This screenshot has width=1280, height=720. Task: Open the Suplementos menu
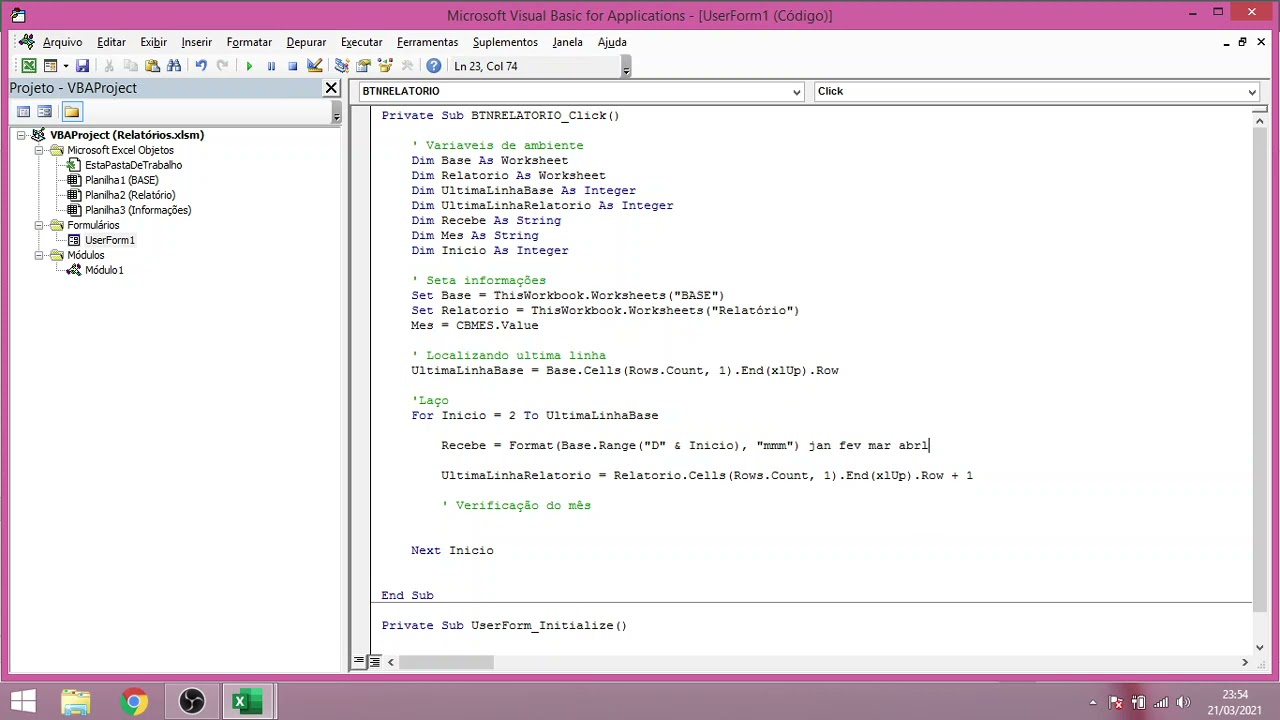point(505,42)
